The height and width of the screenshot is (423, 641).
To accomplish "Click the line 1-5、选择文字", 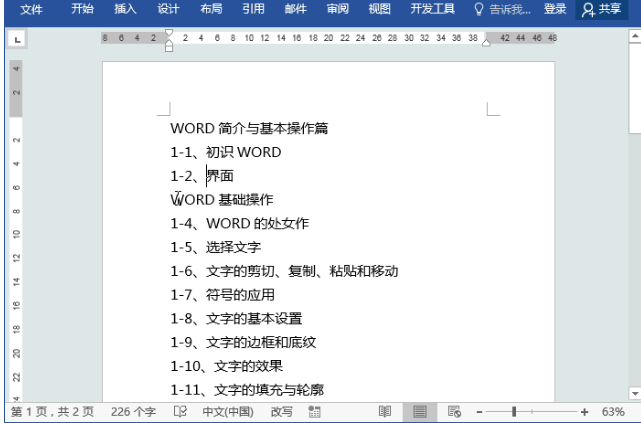I will click(215, 247).
